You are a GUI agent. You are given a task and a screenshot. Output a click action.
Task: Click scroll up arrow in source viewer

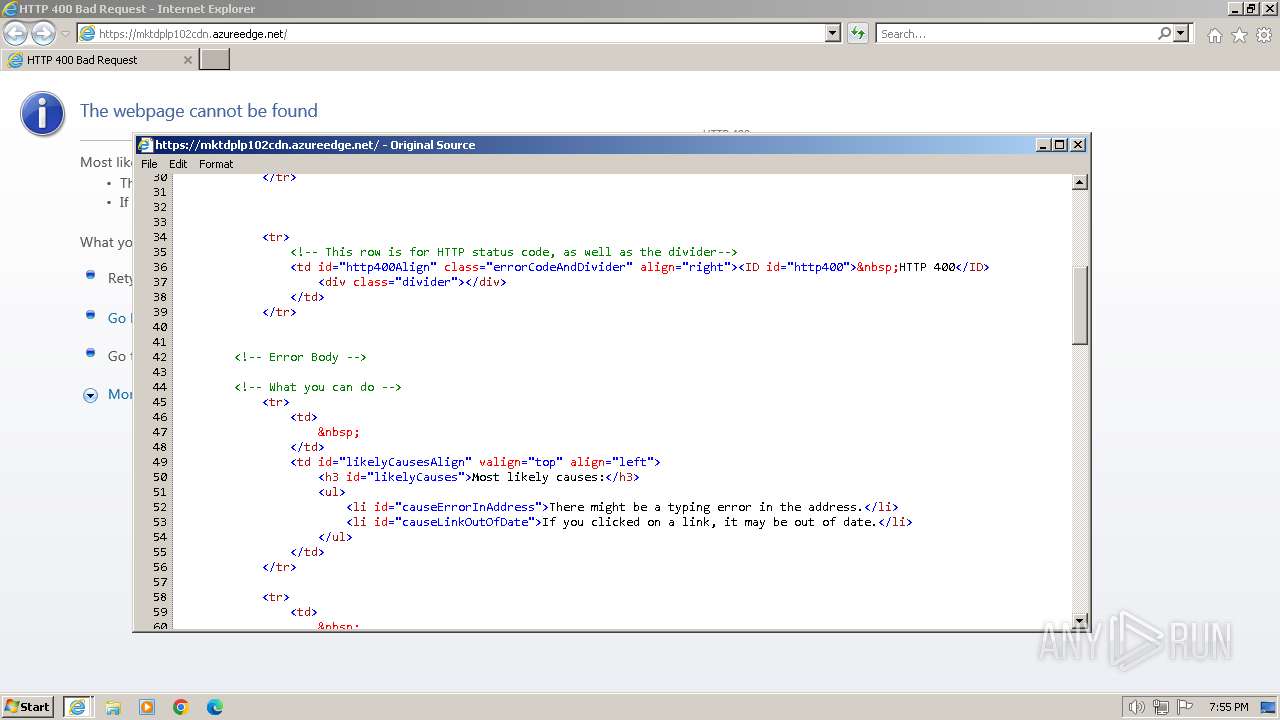1080,182
